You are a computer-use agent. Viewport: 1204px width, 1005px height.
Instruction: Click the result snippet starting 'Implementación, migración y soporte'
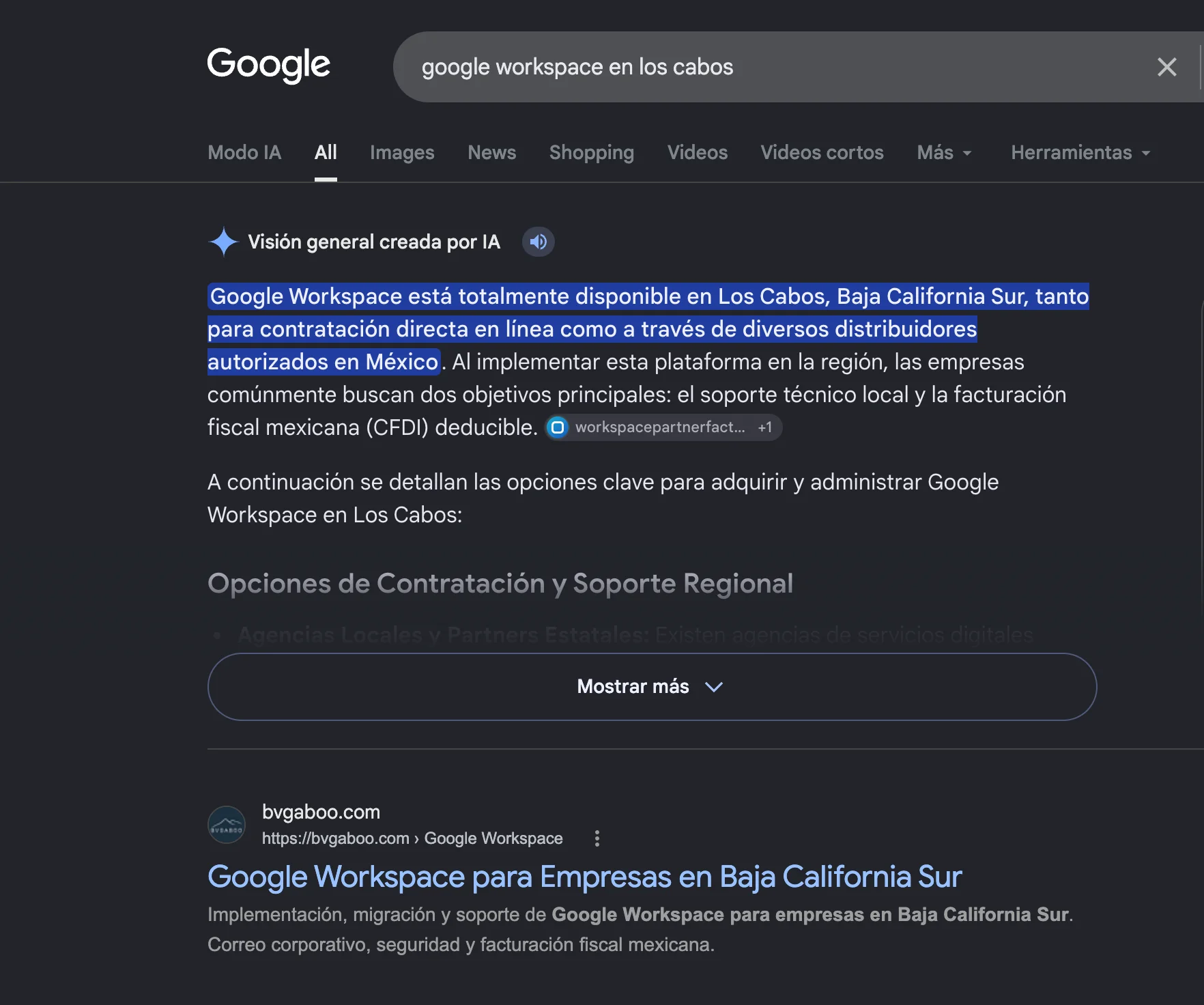(640, 929)
